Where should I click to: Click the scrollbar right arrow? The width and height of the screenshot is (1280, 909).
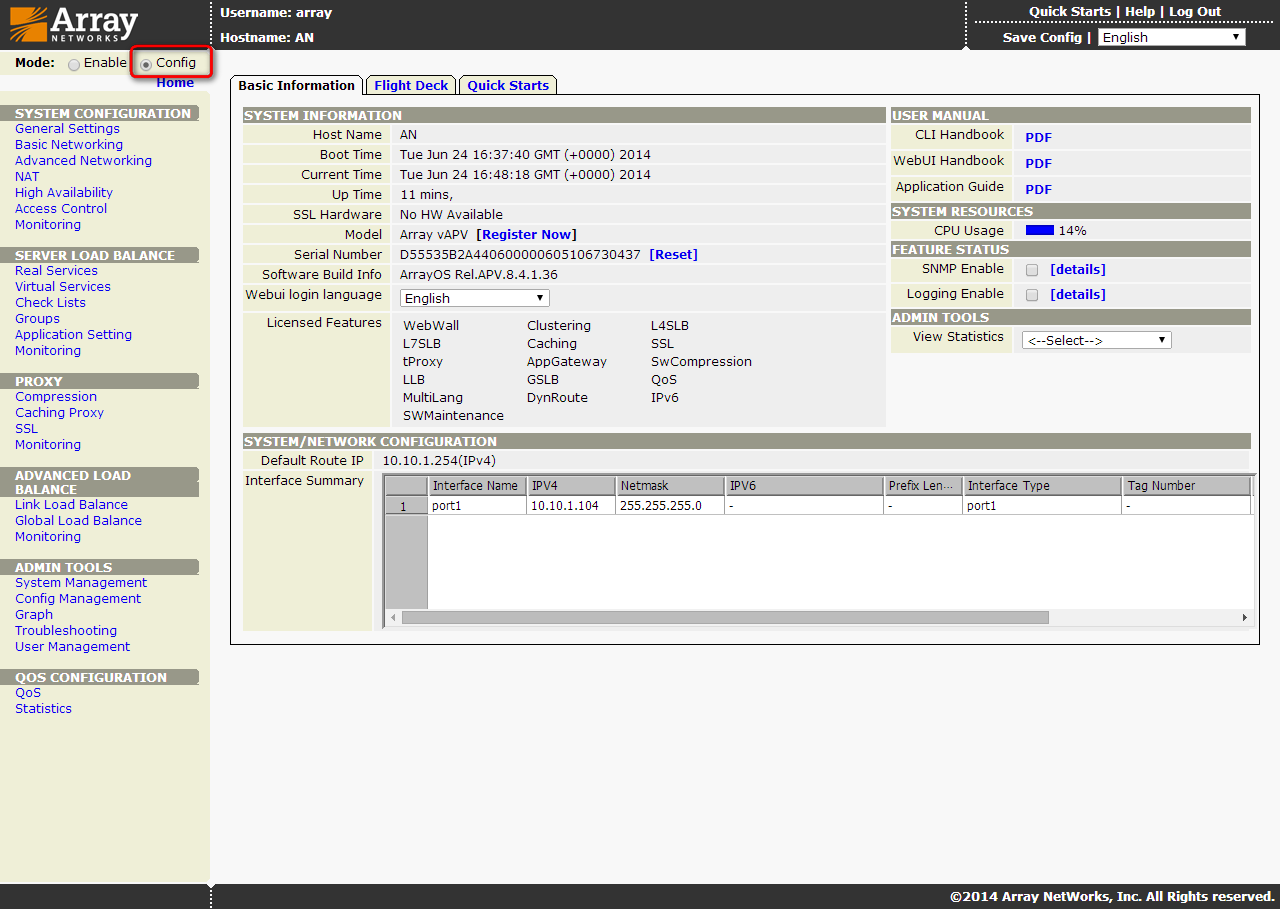click(1246, 617)
